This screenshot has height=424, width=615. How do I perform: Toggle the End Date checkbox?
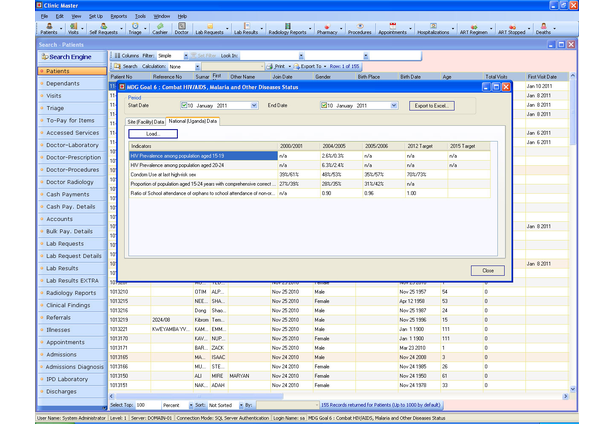pos(324,105)
